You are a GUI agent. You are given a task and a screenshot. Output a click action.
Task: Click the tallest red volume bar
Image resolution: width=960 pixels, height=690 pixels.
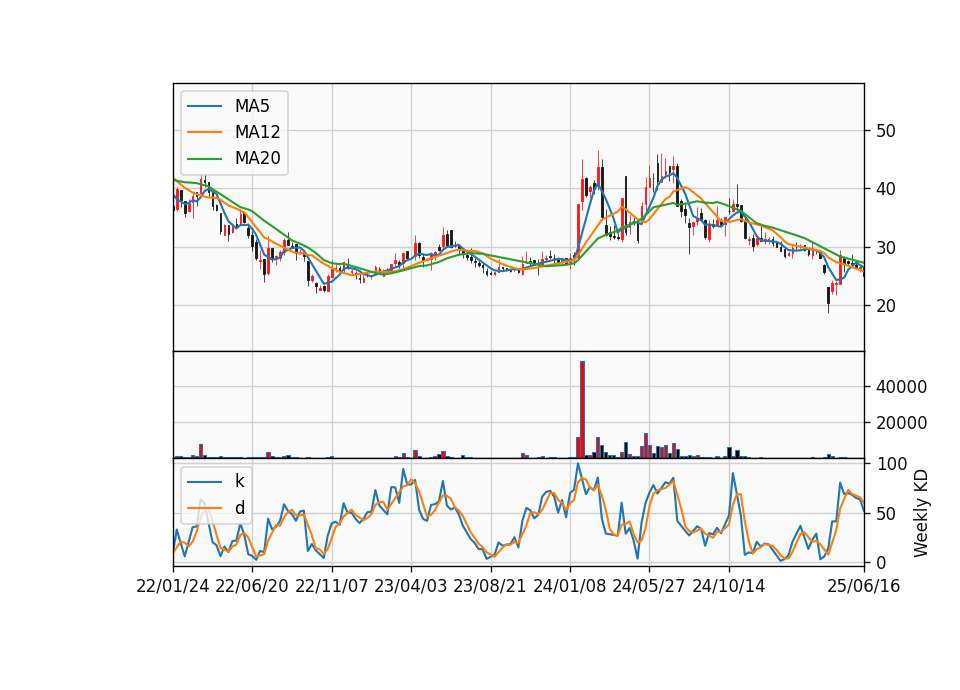582,410
